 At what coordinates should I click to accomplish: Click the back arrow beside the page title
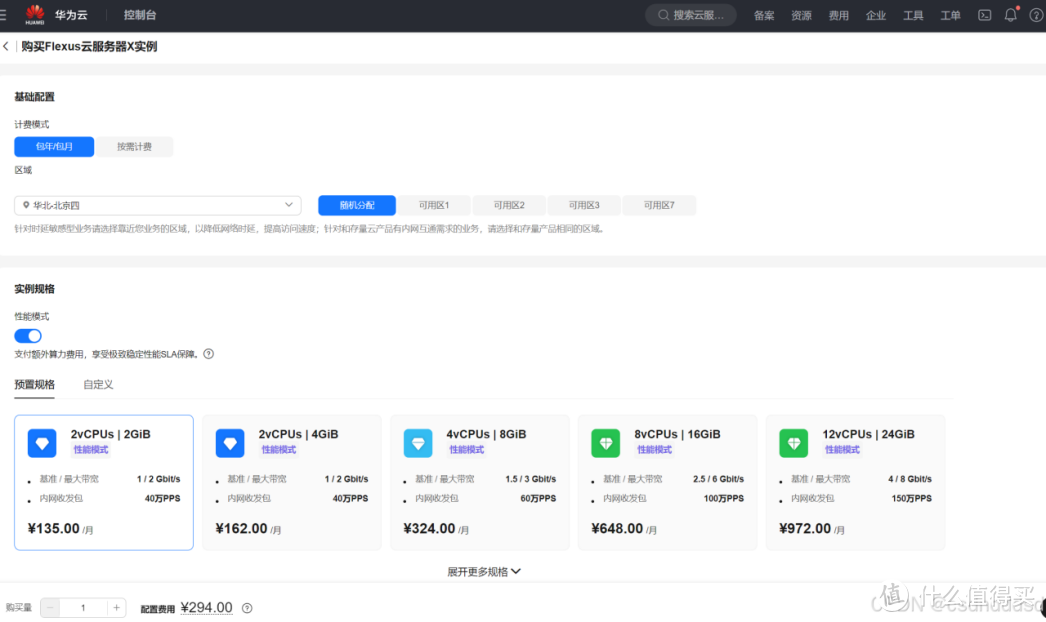(x=8, y=46)
